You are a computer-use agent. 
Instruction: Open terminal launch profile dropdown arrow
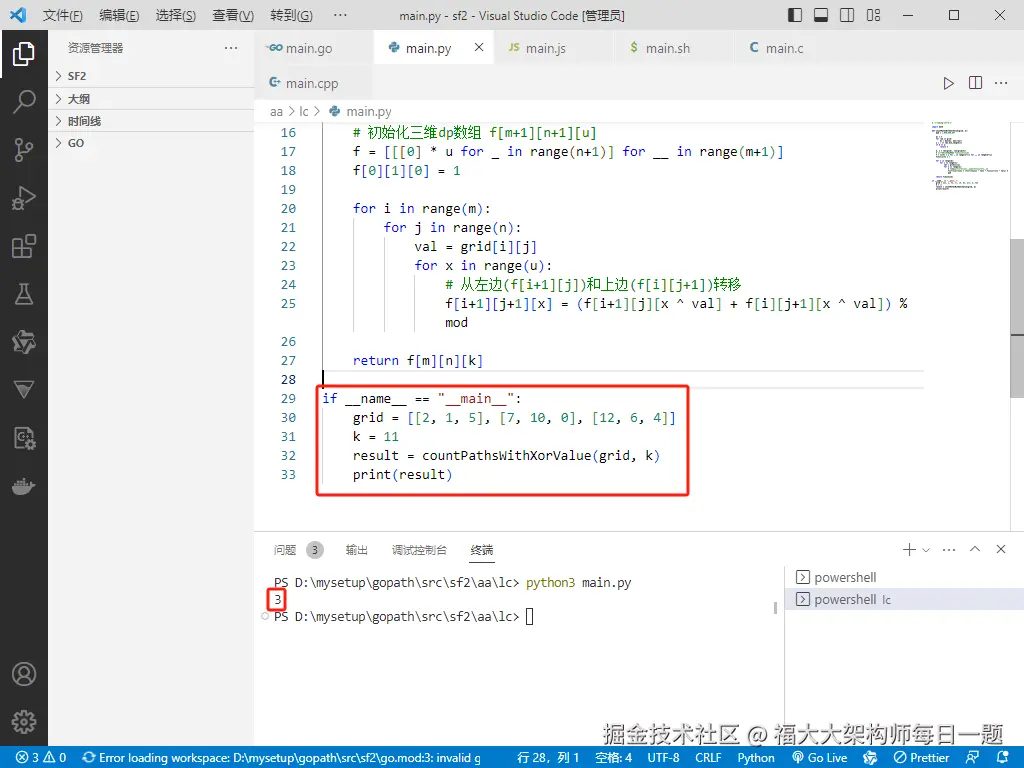point(925,550)
